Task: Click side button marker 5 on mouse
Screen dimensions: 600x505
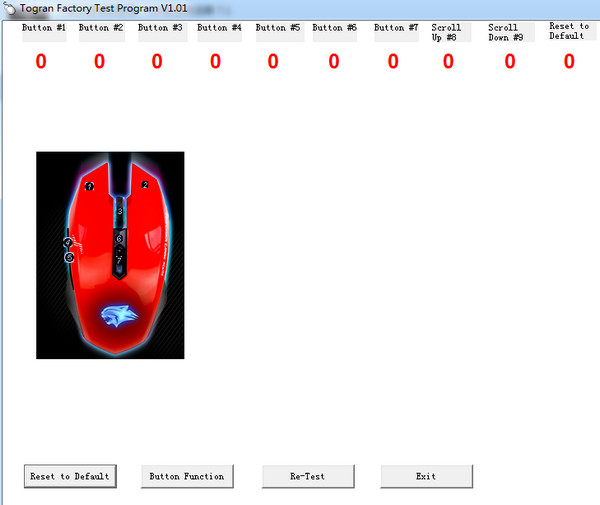Action: tap(69, 257)
